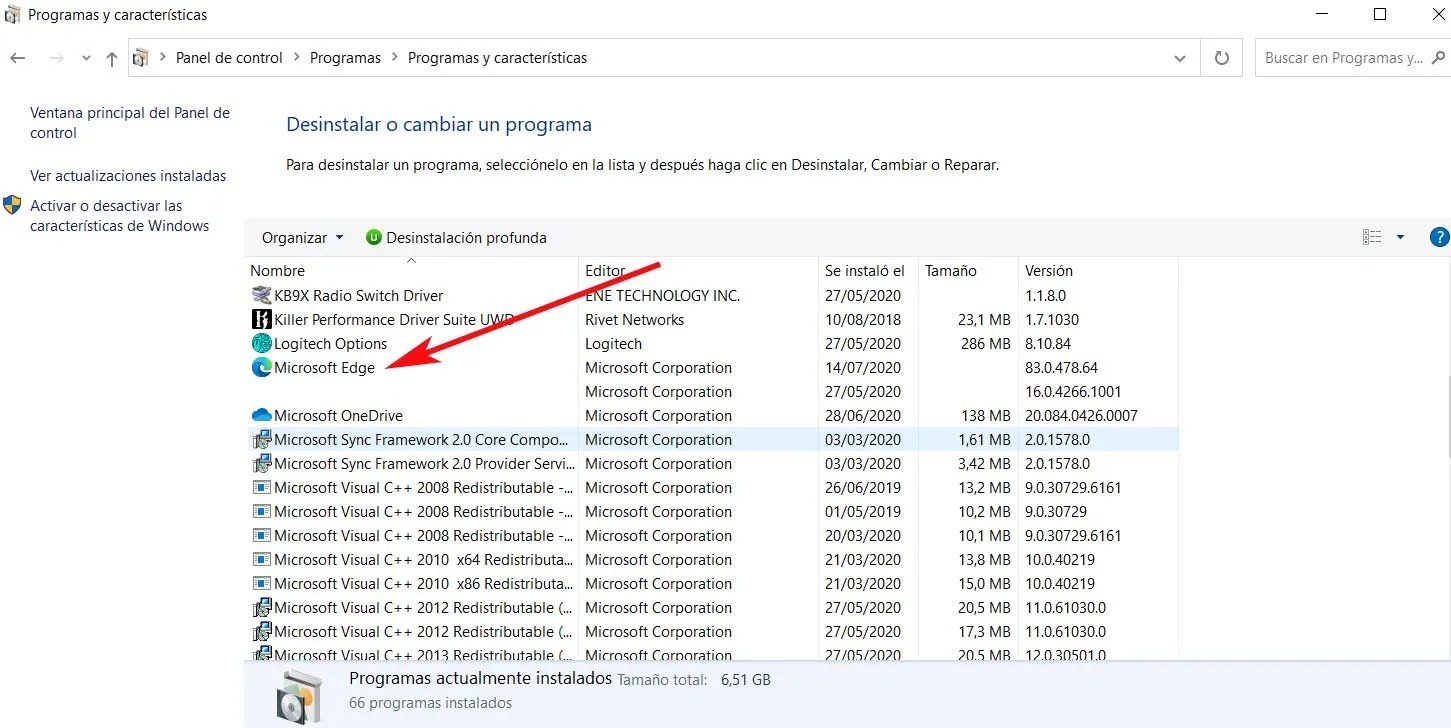Change list view using the views icon
The image size is (1451, 728).
point(1371,236)
